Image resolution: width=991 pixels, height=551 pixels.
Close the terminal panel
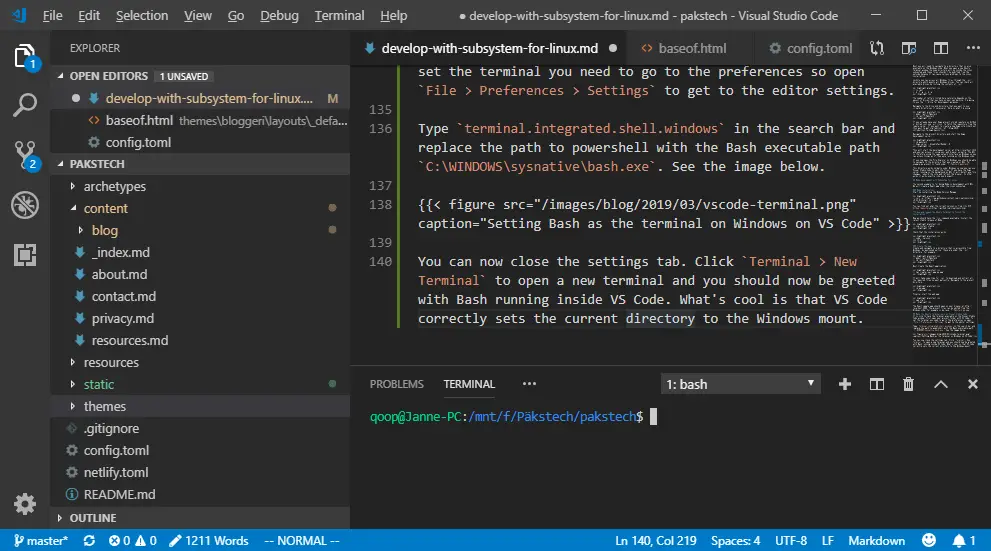pyautogui.click(x=973, y=384)
